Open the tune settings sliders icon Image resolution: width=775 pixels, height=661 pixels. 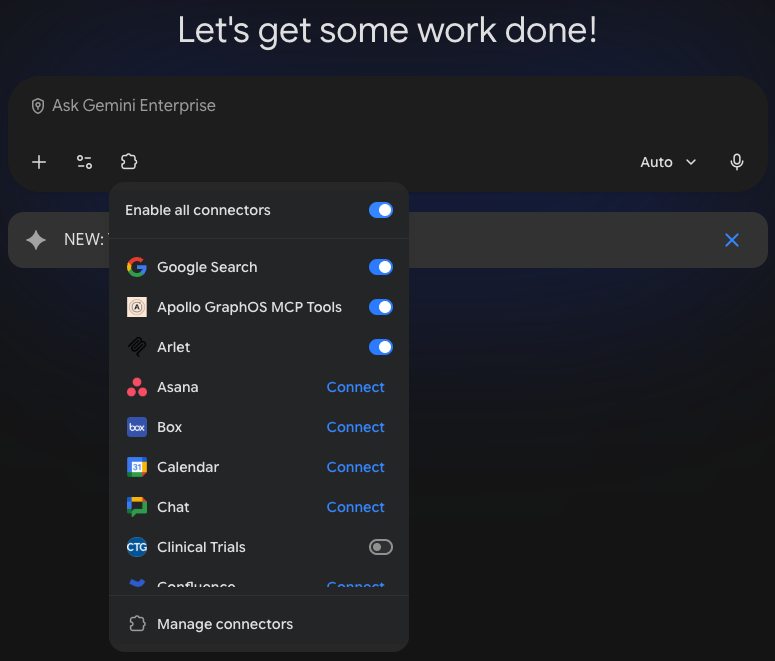tap(85, 162)
